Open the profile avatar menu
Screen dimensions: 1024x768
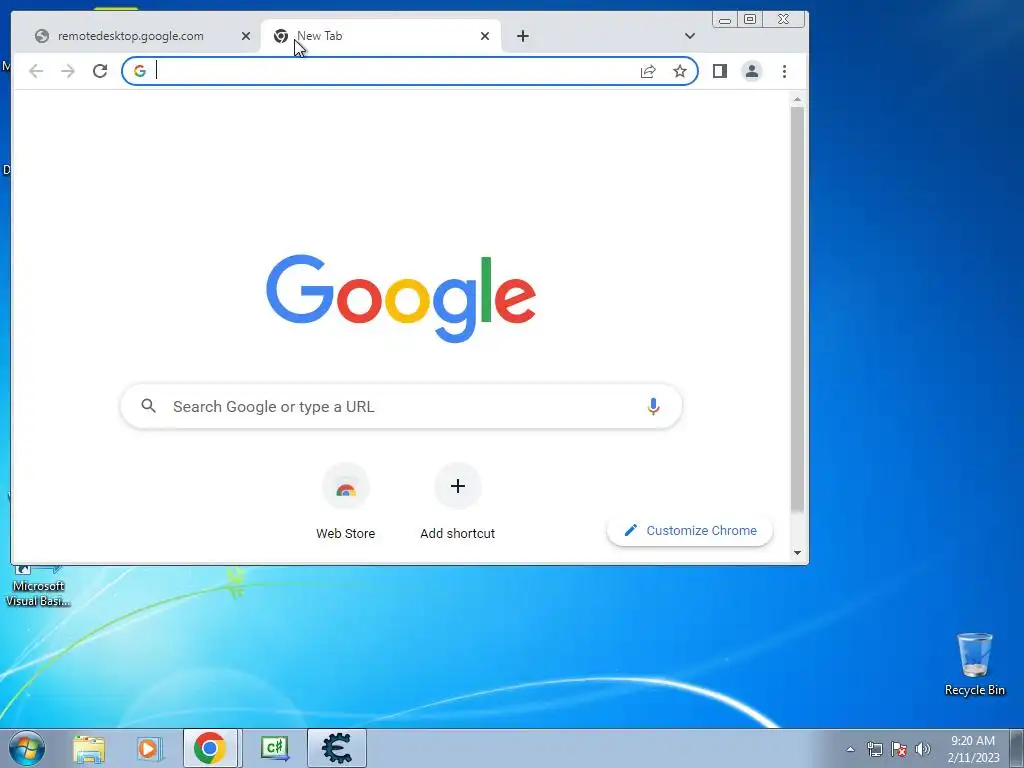[x=752, y=71]
